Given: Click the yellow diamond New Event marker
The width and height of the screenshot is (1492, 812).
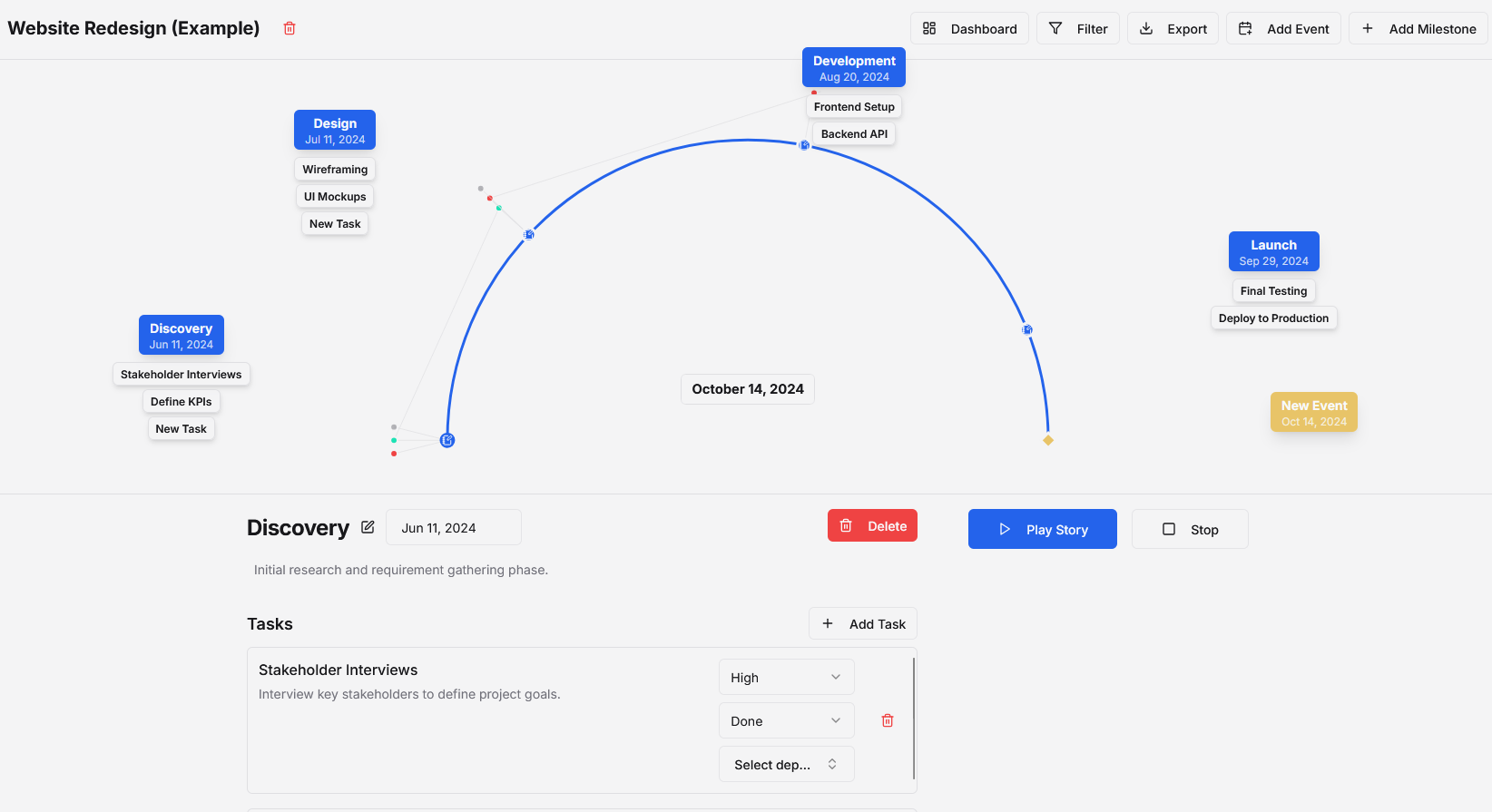Looking at the screenshot, I should pyautogui.click(x=1048, y=440).
